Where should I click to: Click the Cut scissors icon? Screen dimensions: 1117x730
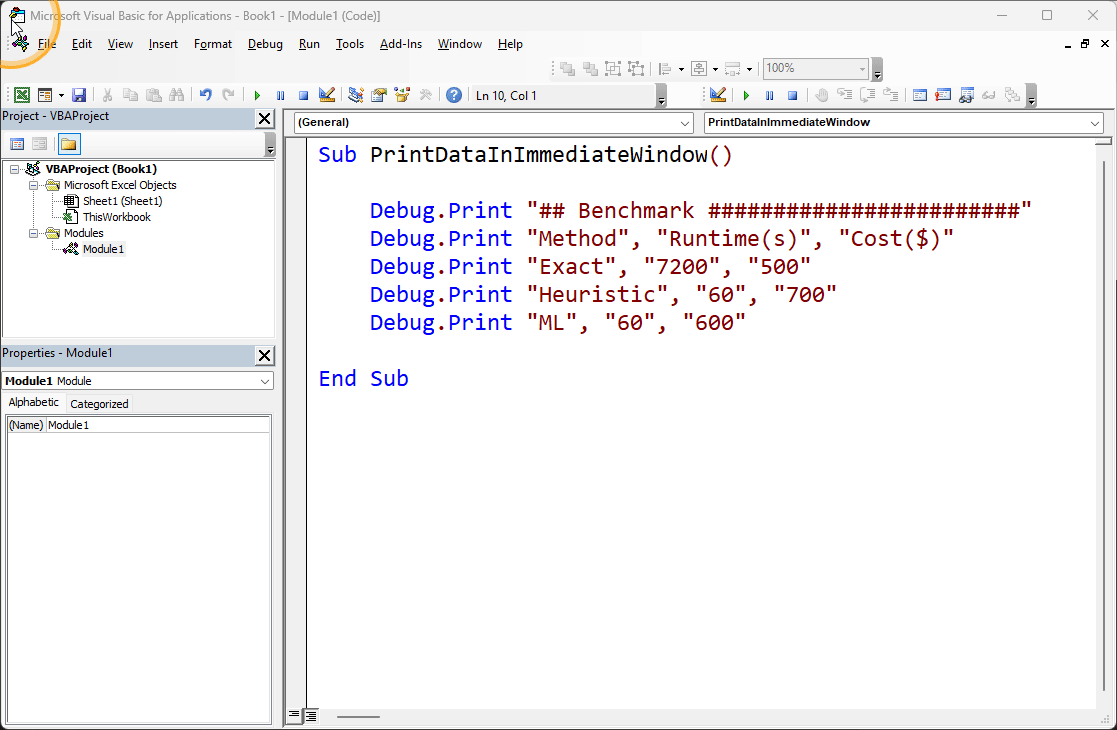108,95
